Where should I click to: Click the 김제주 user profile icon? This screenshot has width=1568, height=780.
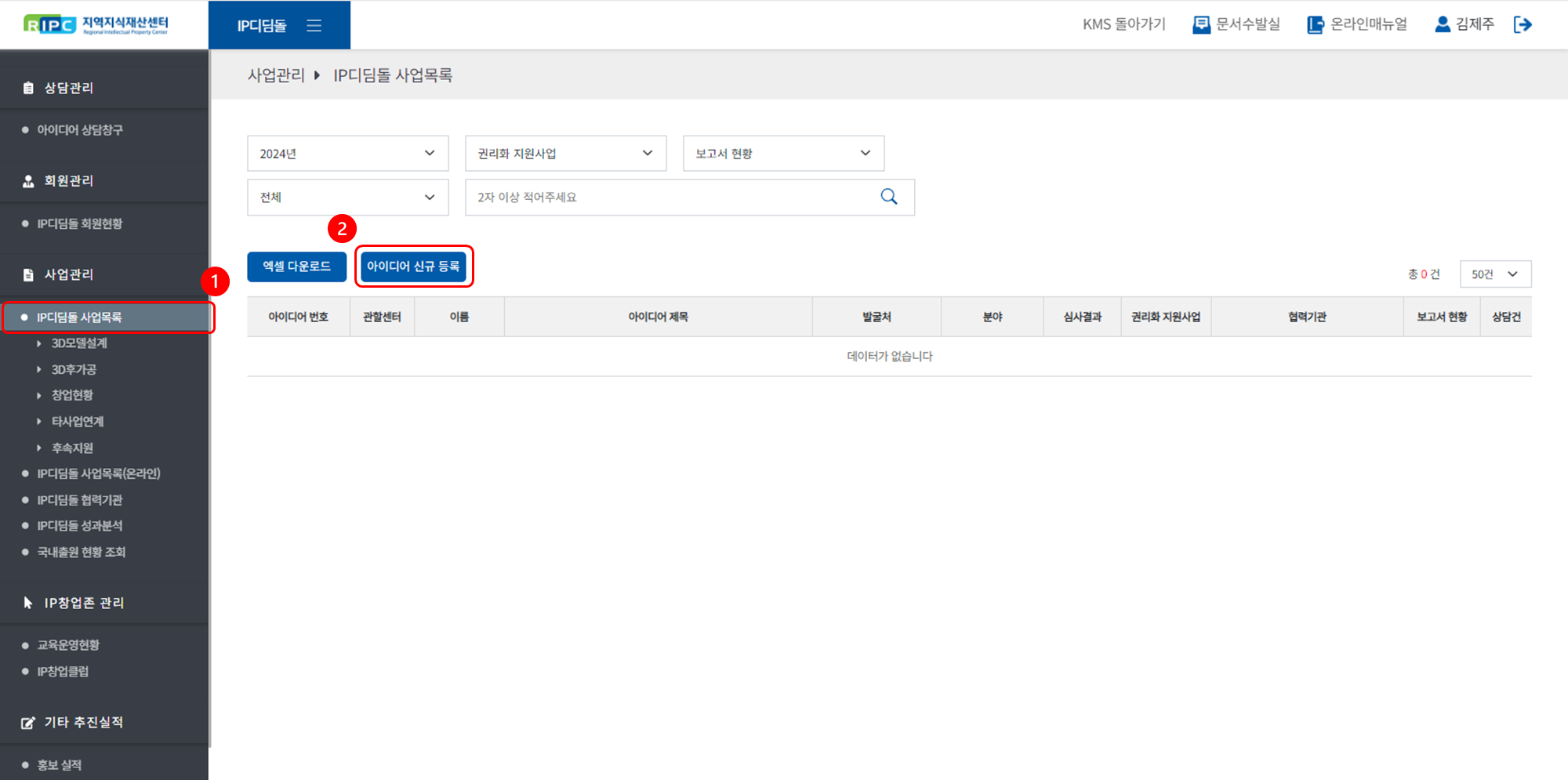point(1442,25)
